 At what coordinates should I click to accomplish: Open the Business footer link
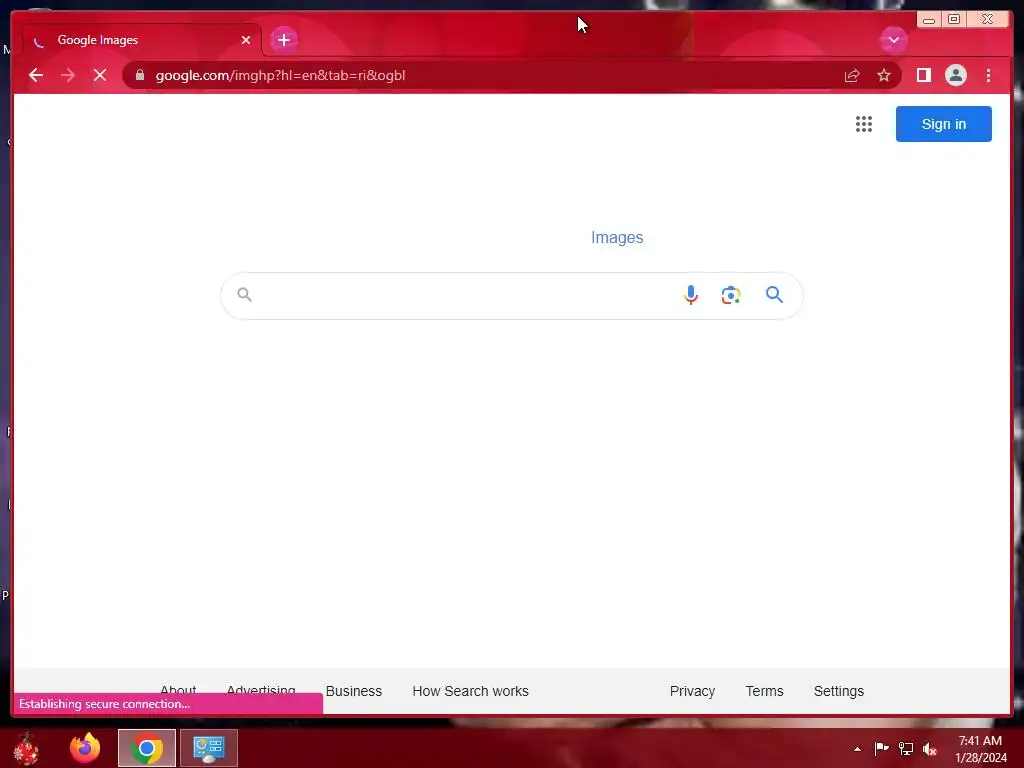pos(353,691)
